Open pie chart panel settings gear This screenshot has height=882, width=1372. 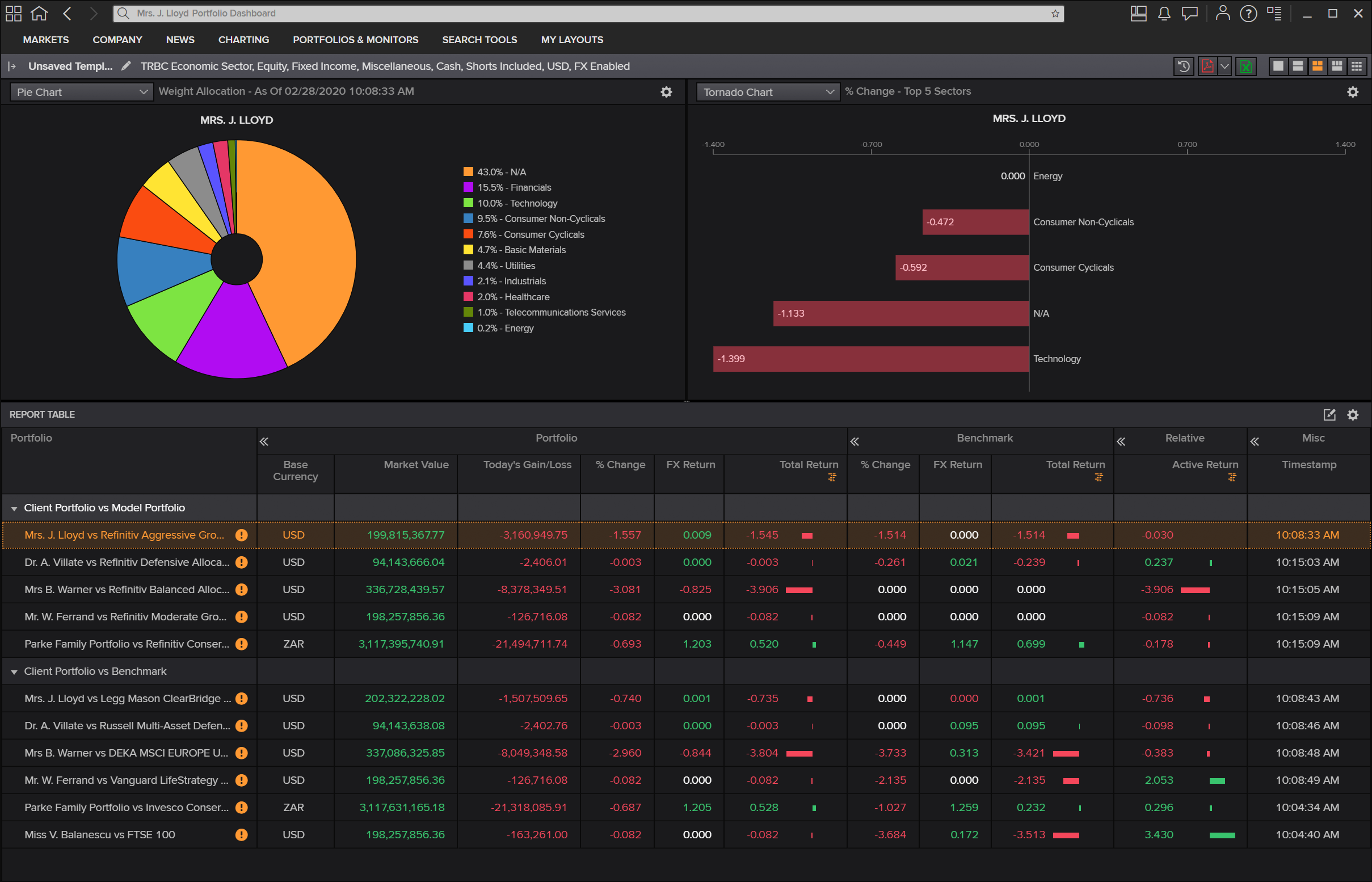pos(666,92)
